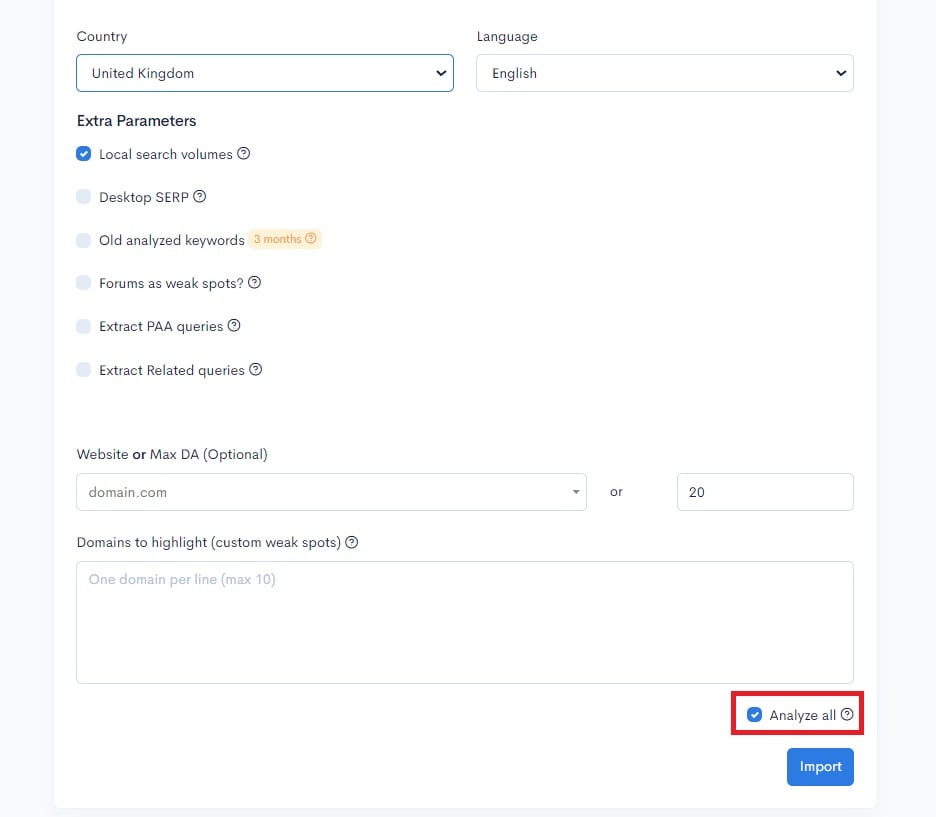This screenshot has width=936, height=817.
Task: Uncheck the Local search volumes checkbox
Action: click(84, 154)
